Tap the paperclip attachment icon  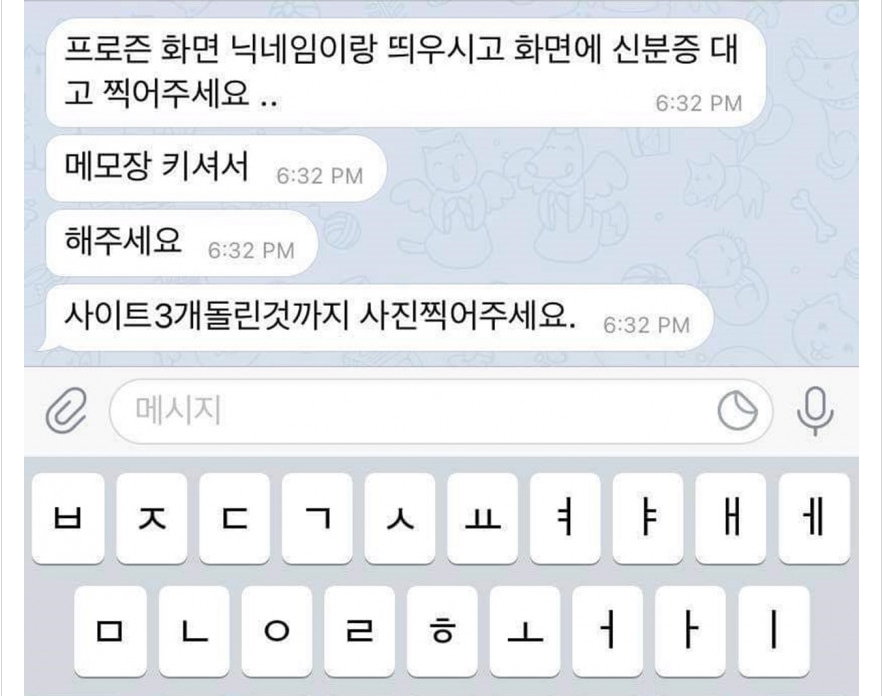pos(66,411)
